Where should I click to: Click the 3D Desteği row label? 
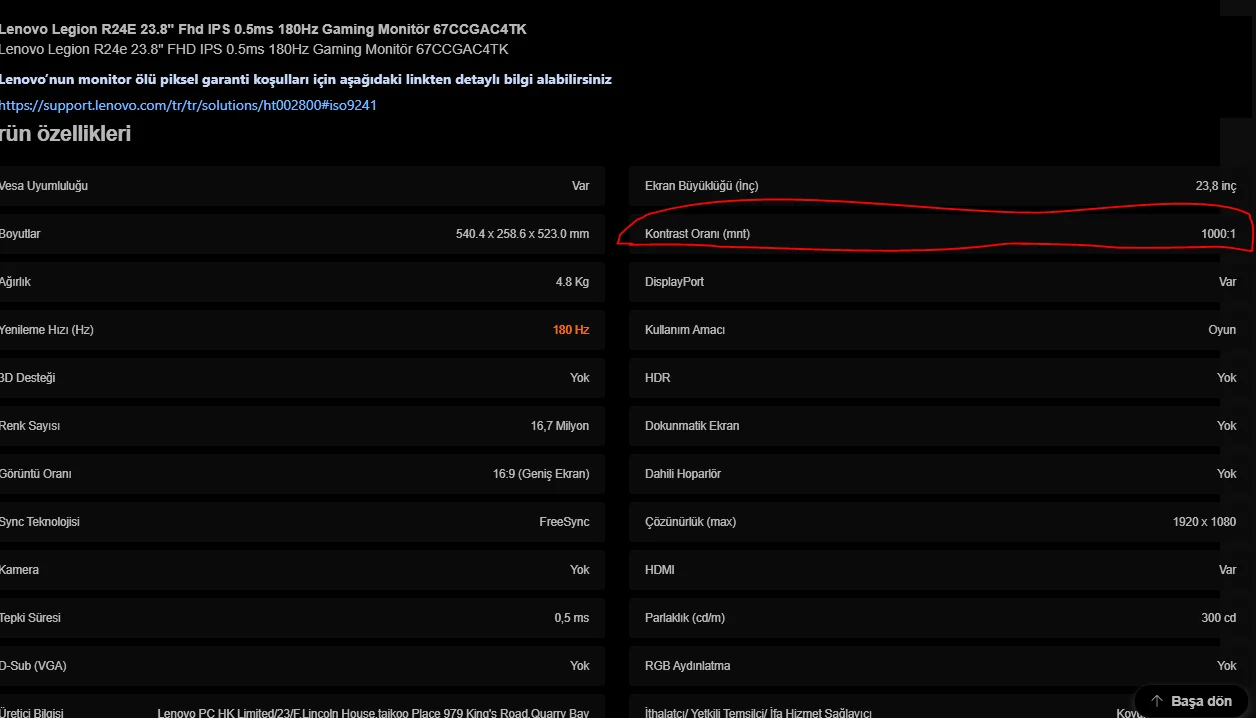pos(28,378)
